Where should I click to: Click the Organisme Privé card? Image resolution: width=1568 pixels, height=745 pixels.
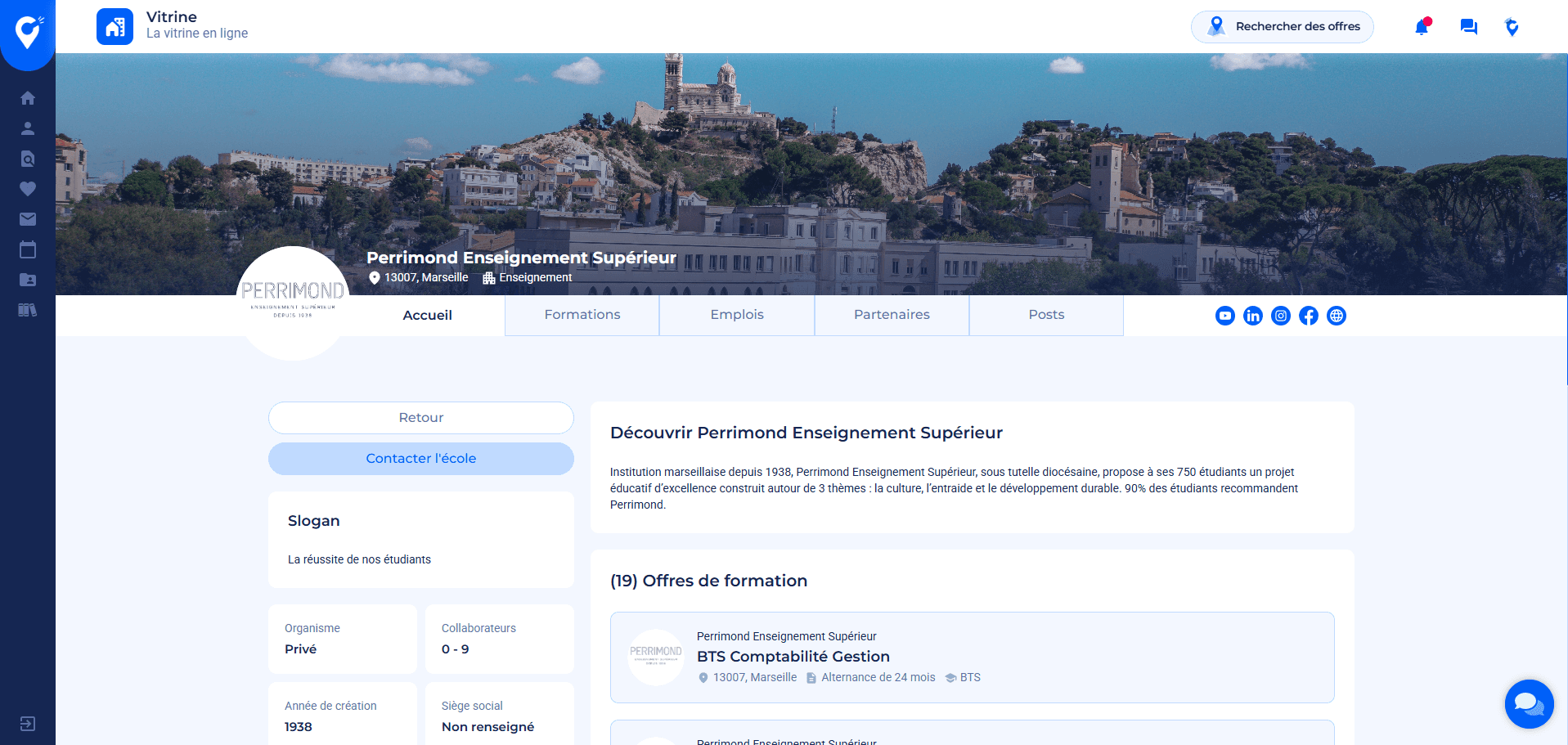point(343,640)
